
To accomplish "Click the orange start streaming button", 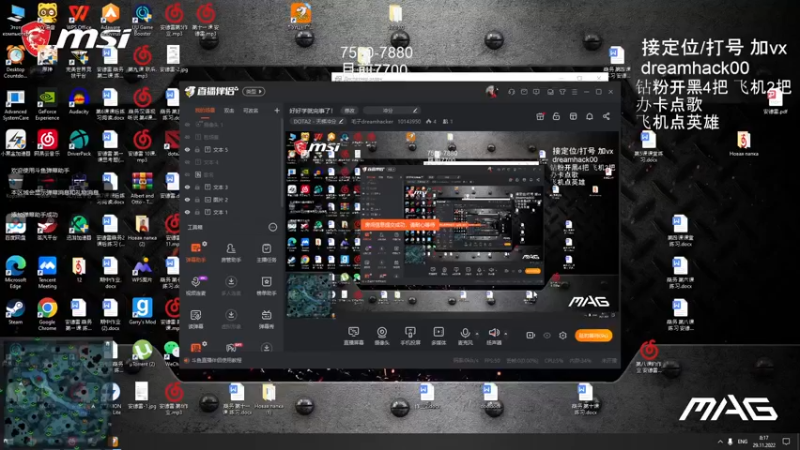I will [593, 335].
